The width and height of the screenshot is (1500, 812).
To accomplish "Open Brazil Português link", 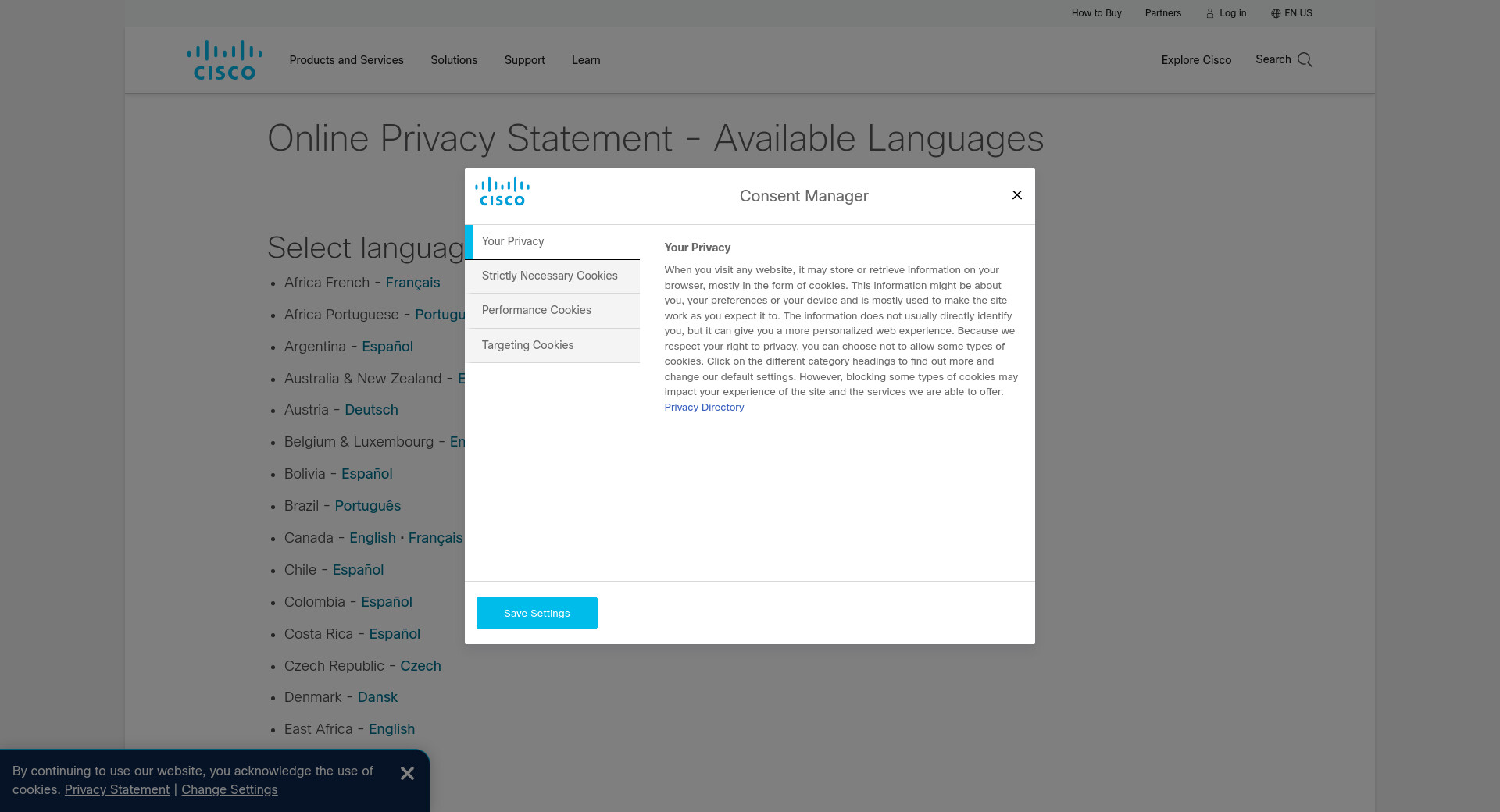I will pos(368,506).
